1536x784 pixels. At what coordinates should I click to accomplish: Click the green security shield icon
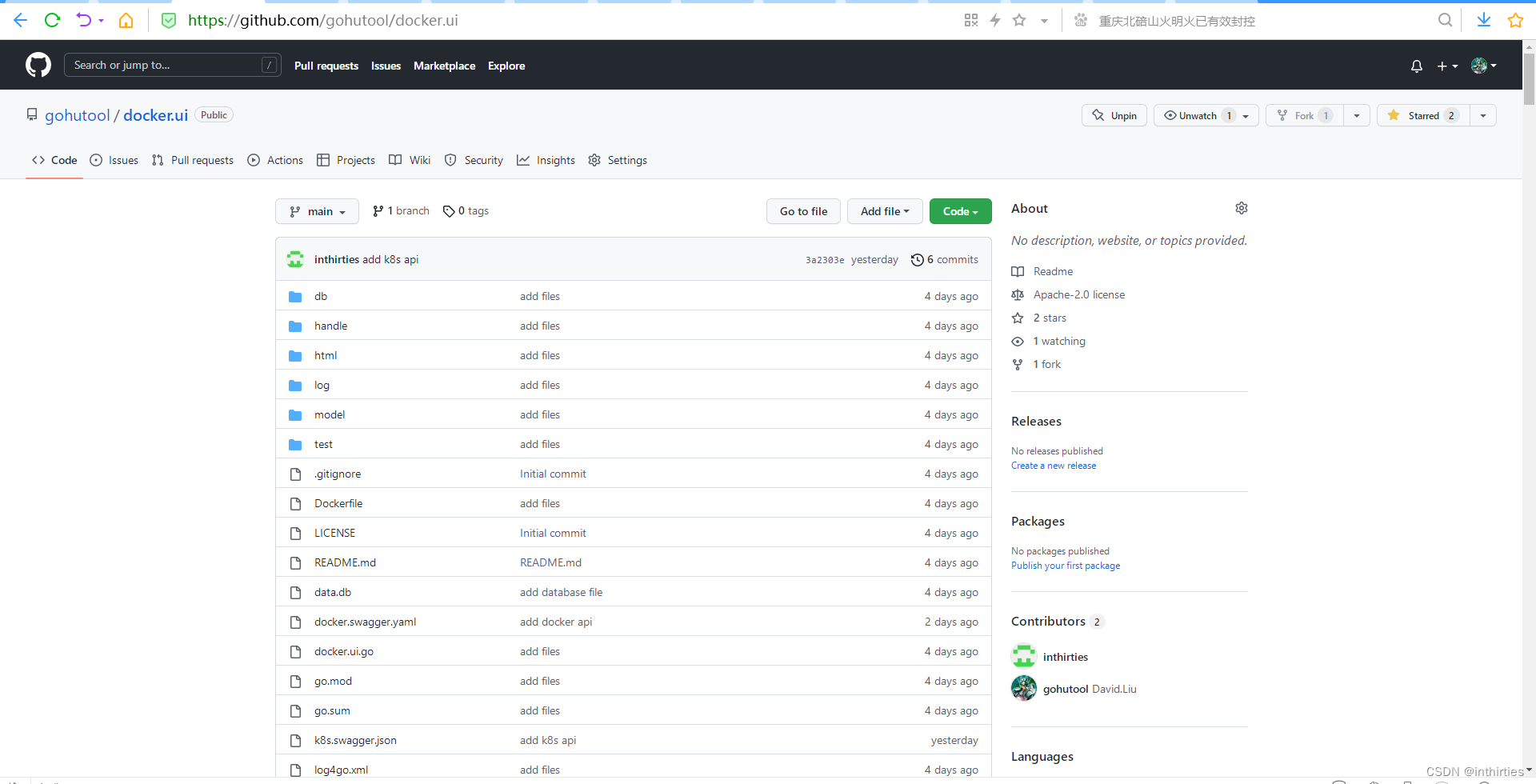(169, 20)
